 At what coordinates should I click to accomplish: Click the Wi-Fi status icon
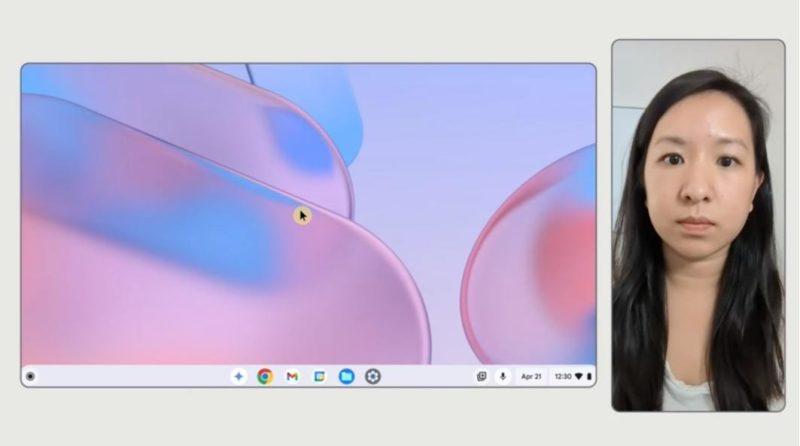point(579,377)
